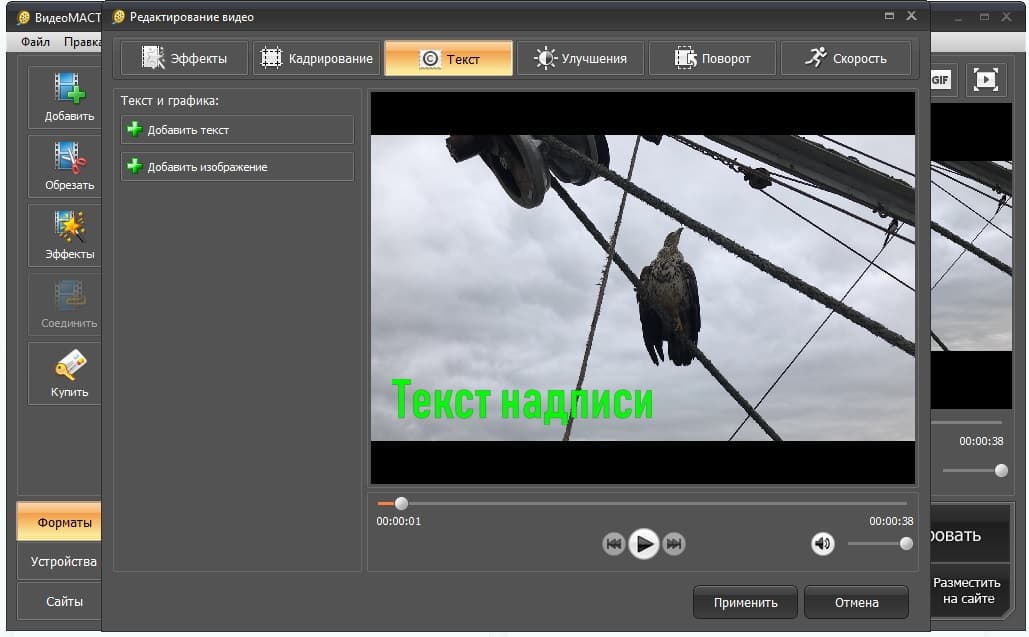The height and width of the screenshot is (637, 1029).
Task: Click the 00:00:01 current time label
Action: [398, 521]
